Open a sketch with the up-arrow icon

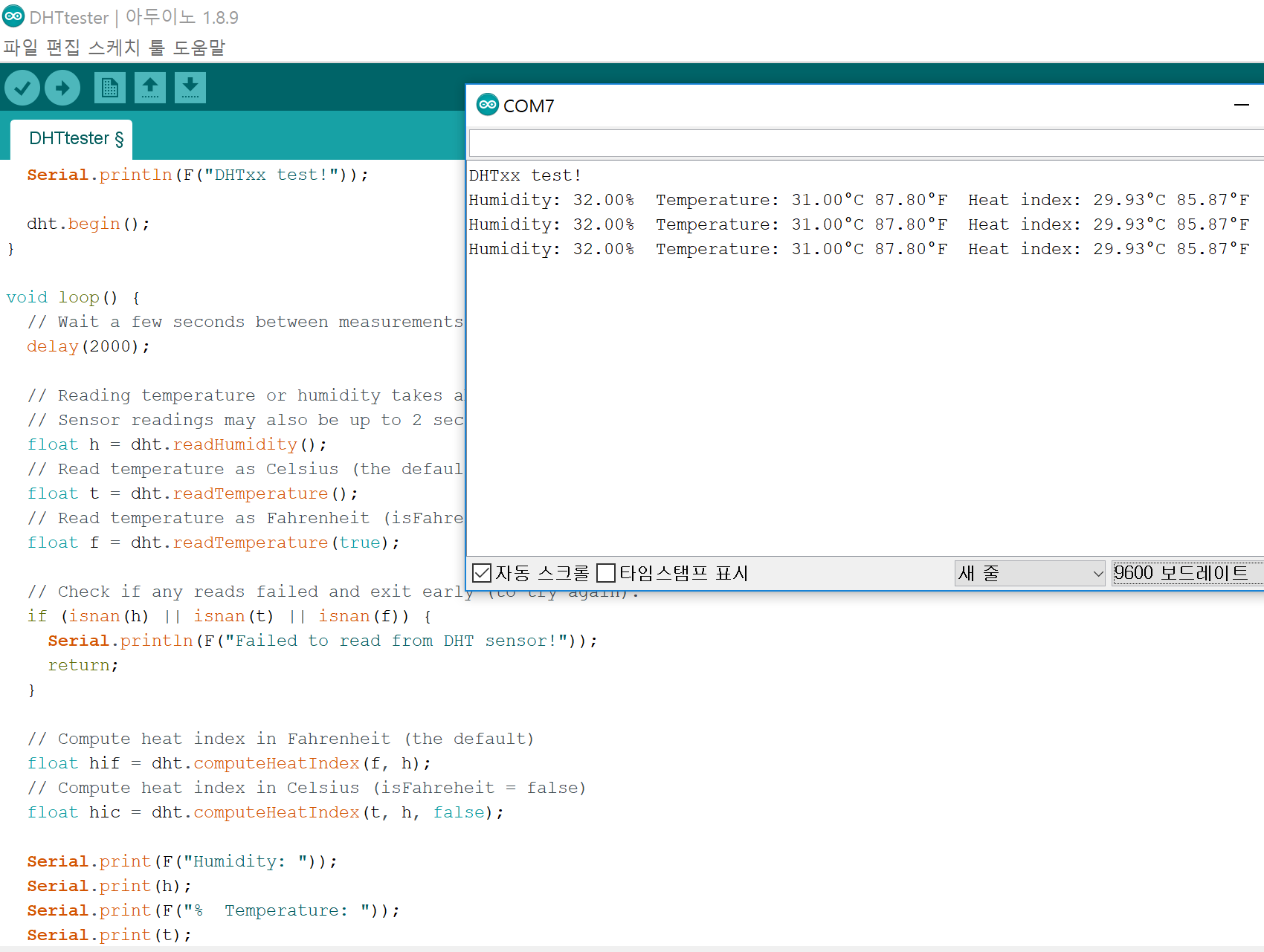coord(150,88)
